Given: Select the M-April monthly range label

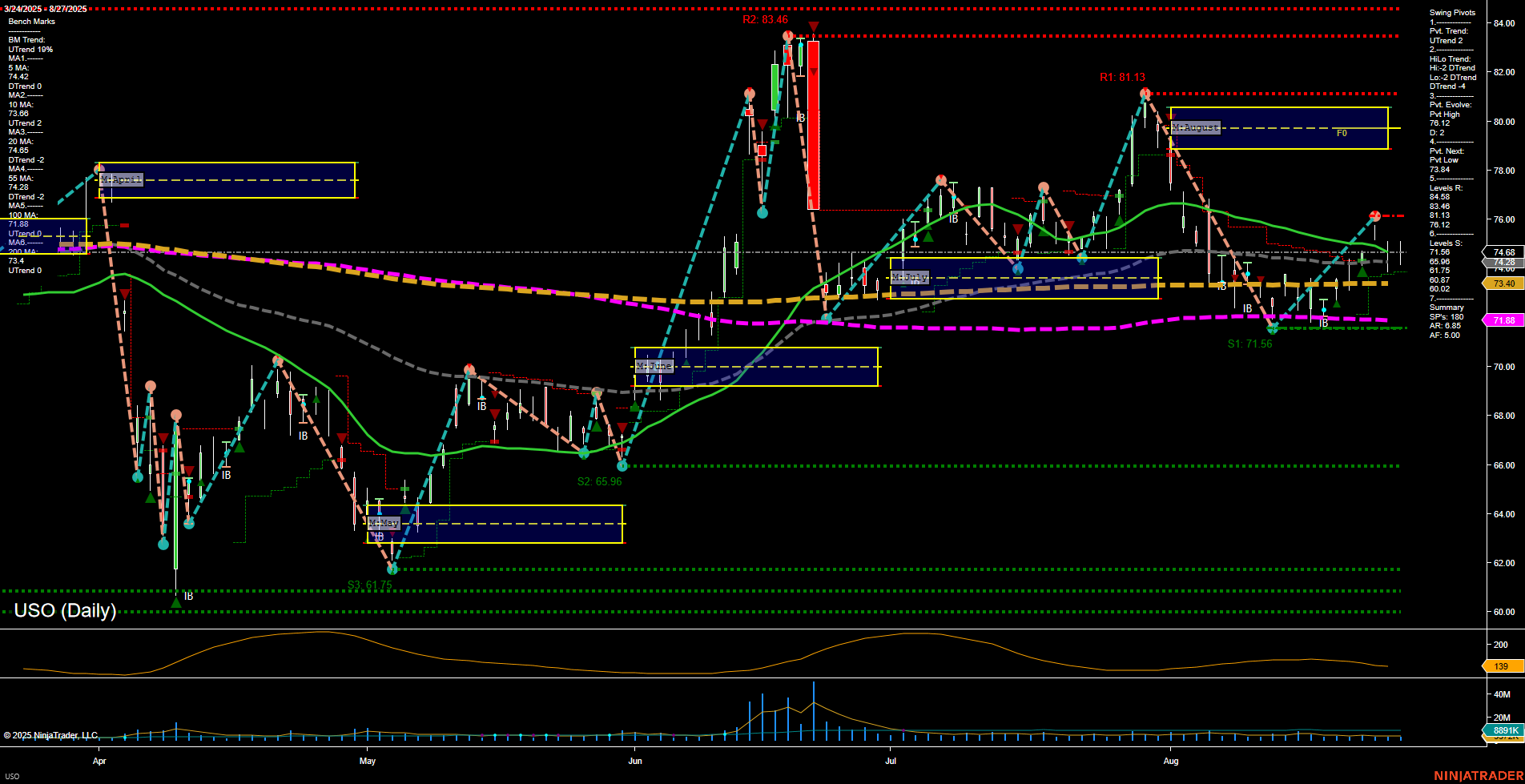Looking at the screenshot, I should 122,179.
